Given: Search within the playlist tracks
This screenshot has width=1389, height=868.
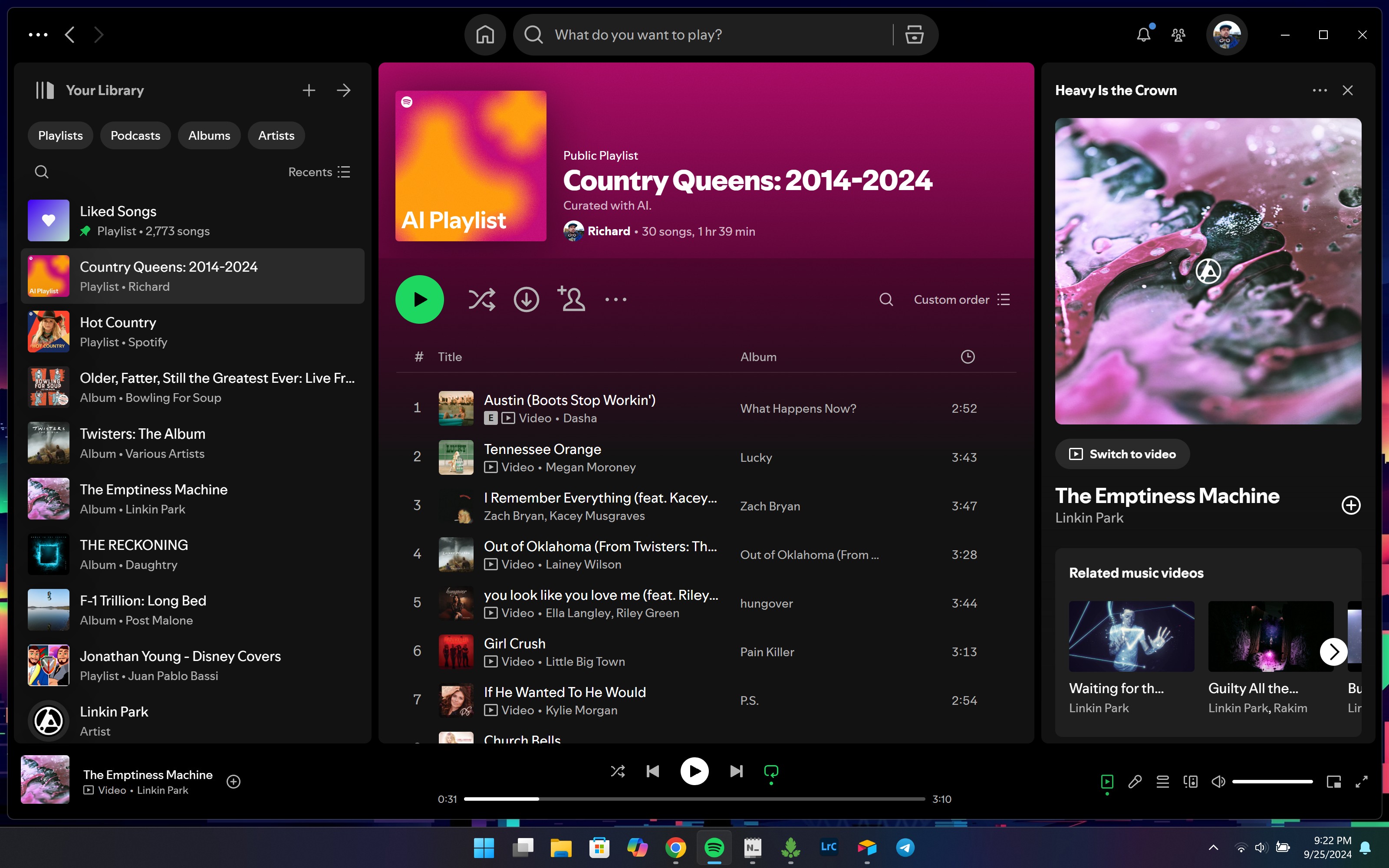Looking at the screenshot, I should 886,299.
